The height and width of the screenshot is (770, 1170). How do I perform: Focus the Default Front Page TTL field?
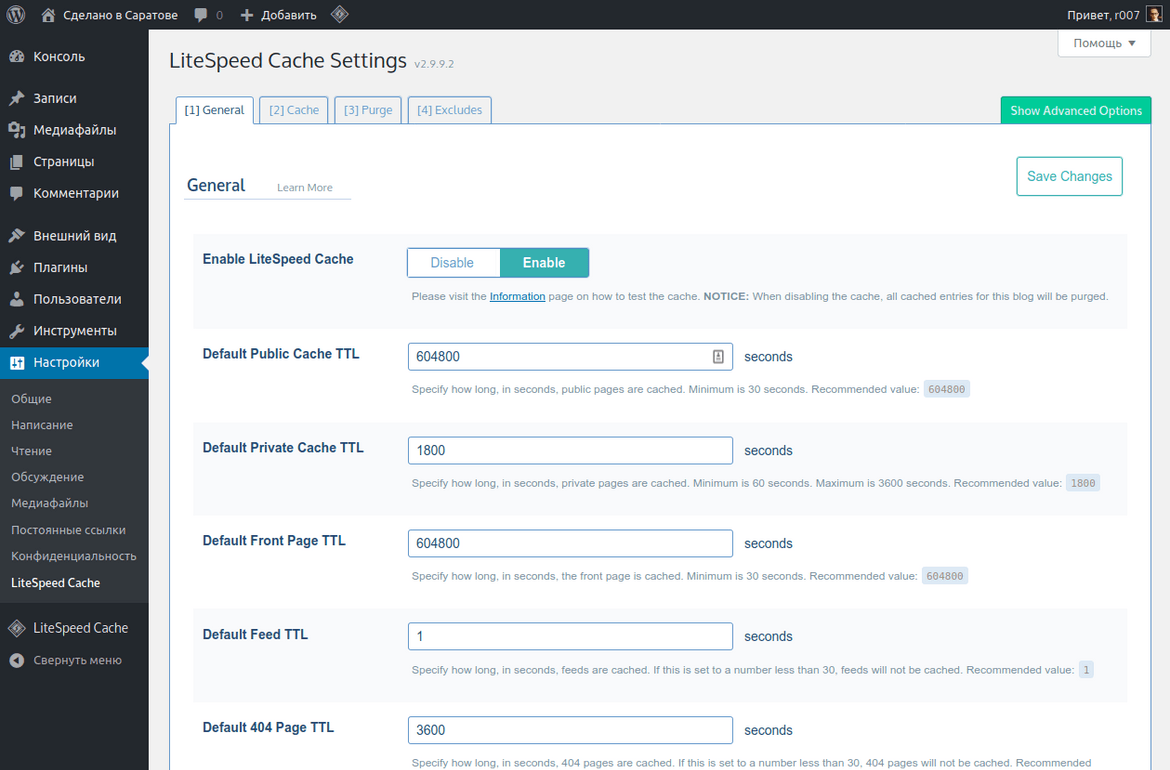click(570, 543)
